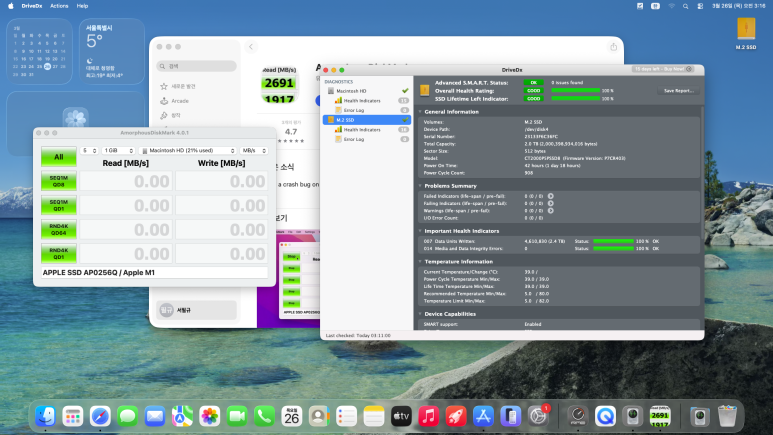The width and height of the screenshot is (773, 435).
Task: Click the Data Units Written status bar
Action: point(613,241)
